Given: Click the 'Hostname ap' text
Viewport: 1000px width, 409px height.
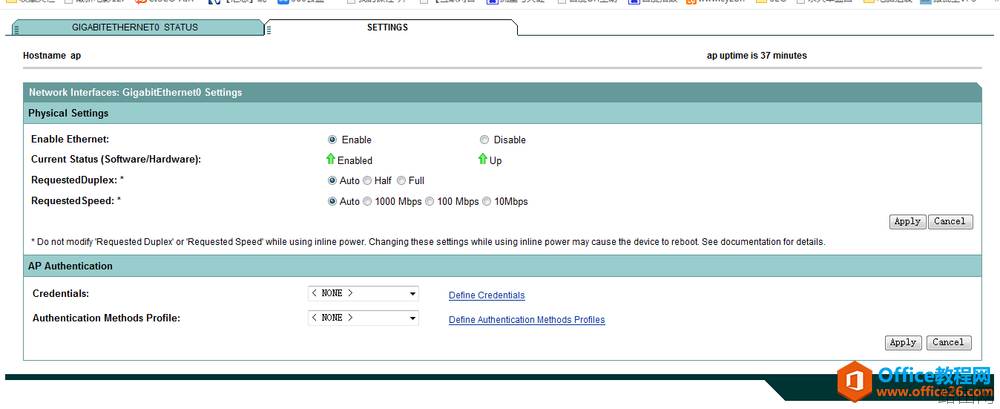Looking at the screenshot, I should click(52, 56).
